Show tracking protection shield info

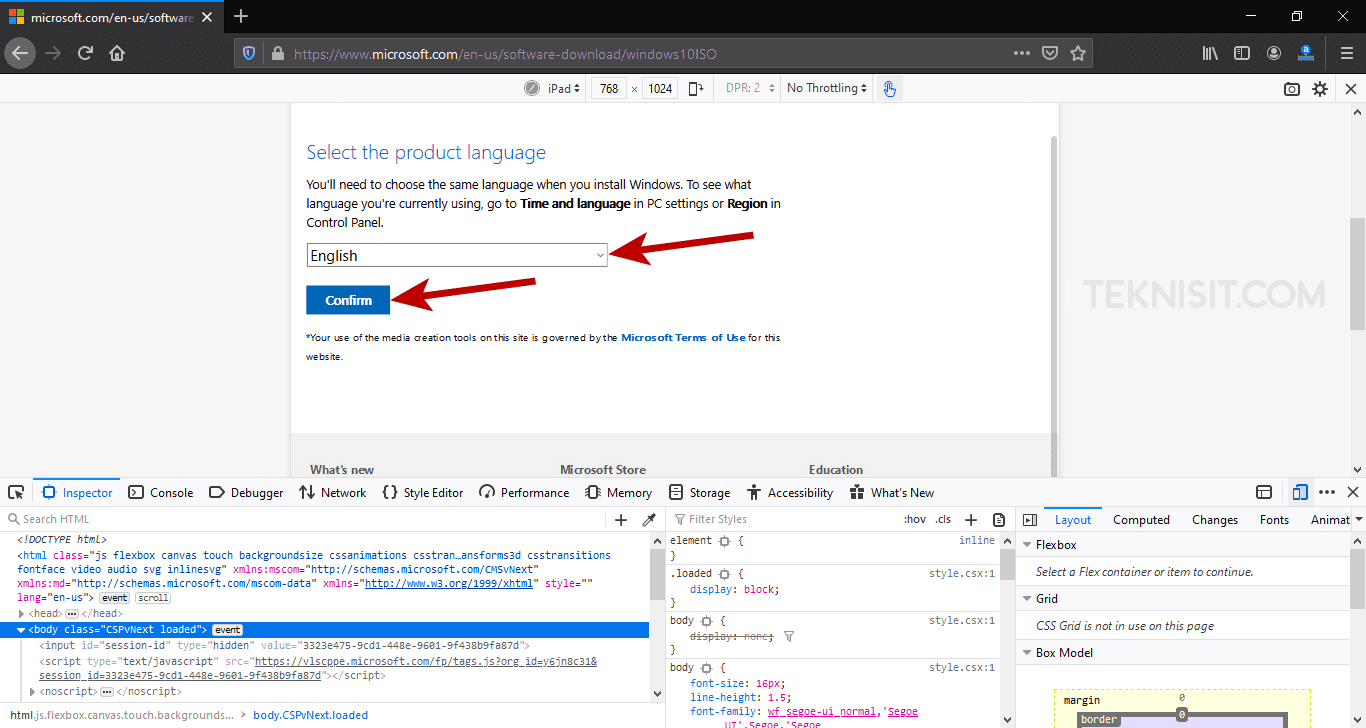[x=250, y=53]
